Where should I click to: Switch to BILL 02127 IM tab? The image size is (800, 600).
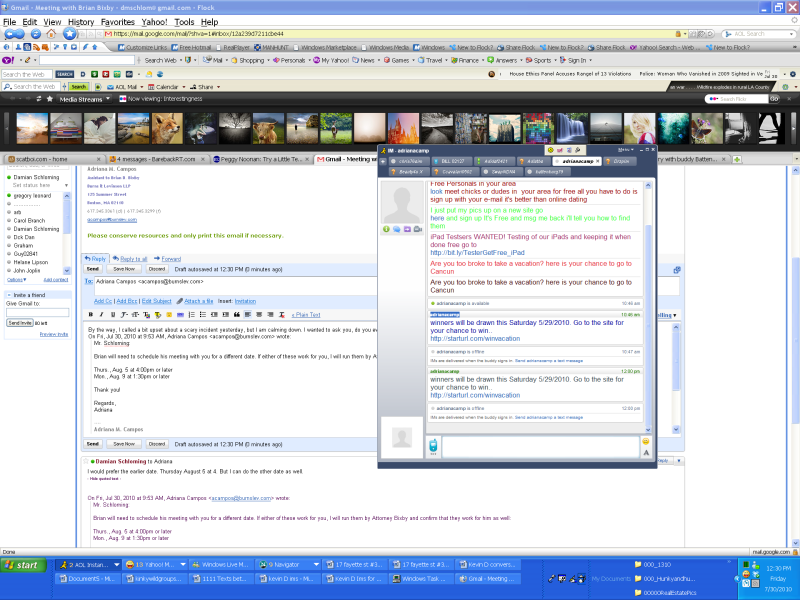pyautogui.click(x=451, y=161)
